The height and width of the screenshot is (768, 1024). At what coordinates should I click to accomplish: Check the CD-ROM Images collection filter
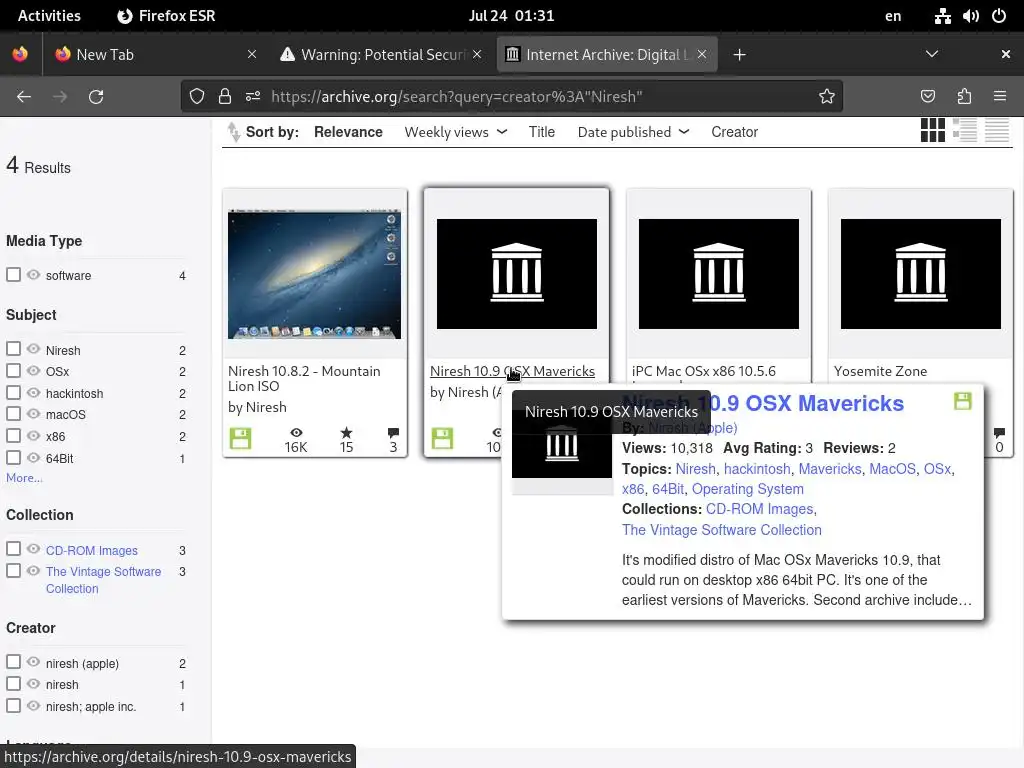(x=13, y=549)
